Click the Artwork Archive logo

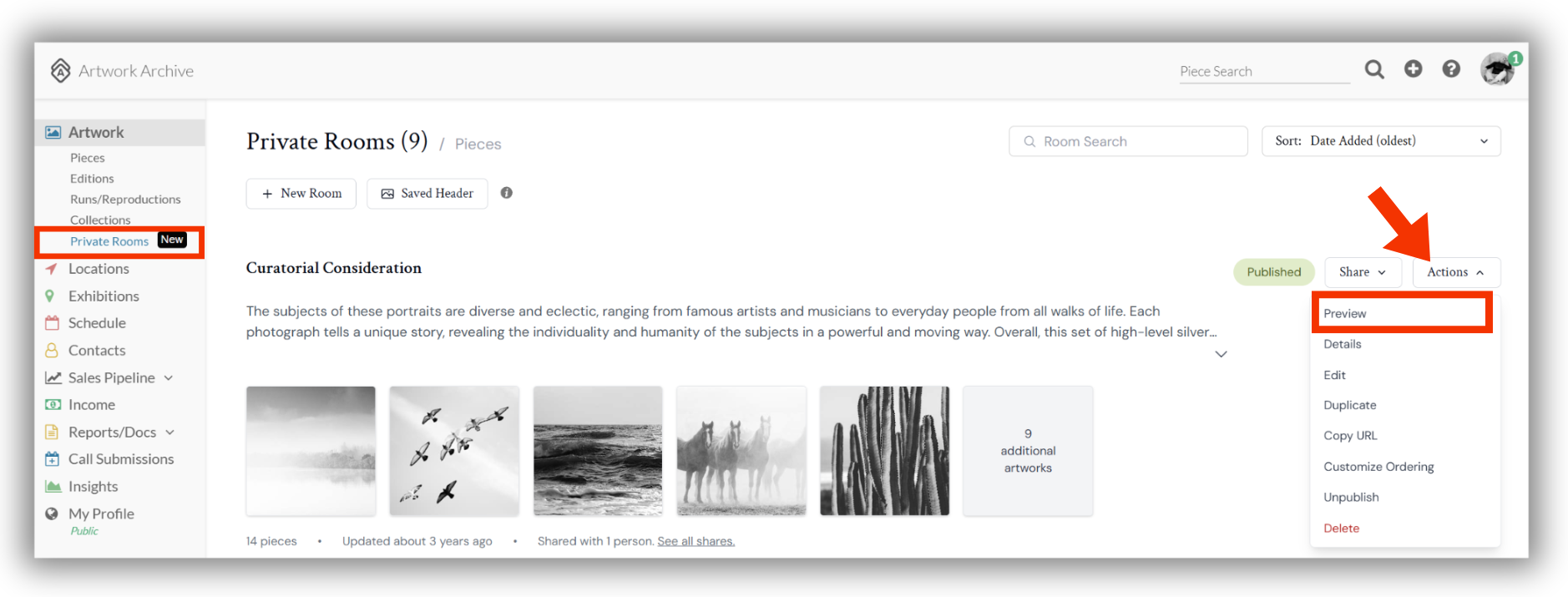pyautogui.click(x=122, y=71)
